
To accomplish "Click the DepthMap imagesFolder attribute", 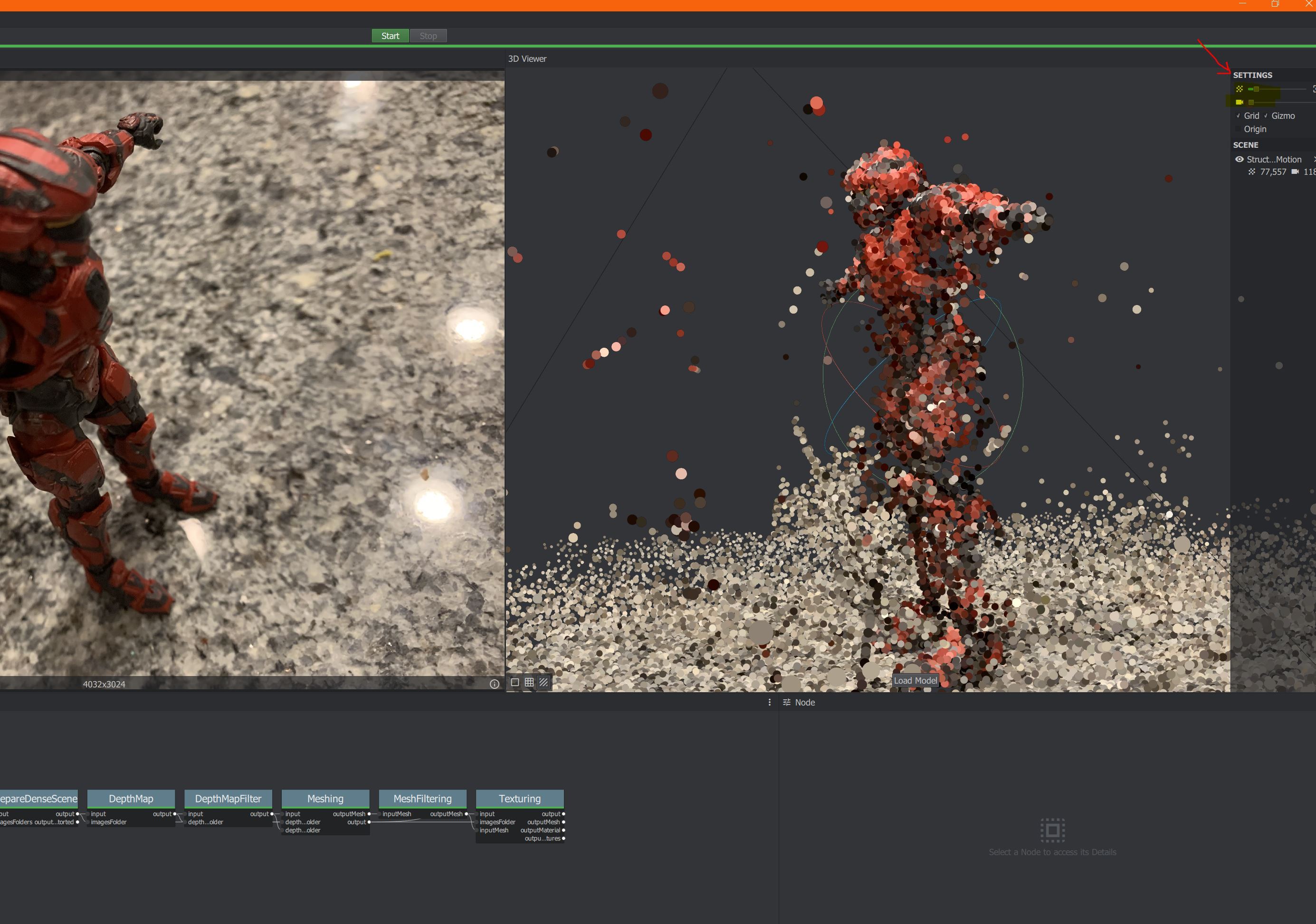I will click(x=108, y=822).
